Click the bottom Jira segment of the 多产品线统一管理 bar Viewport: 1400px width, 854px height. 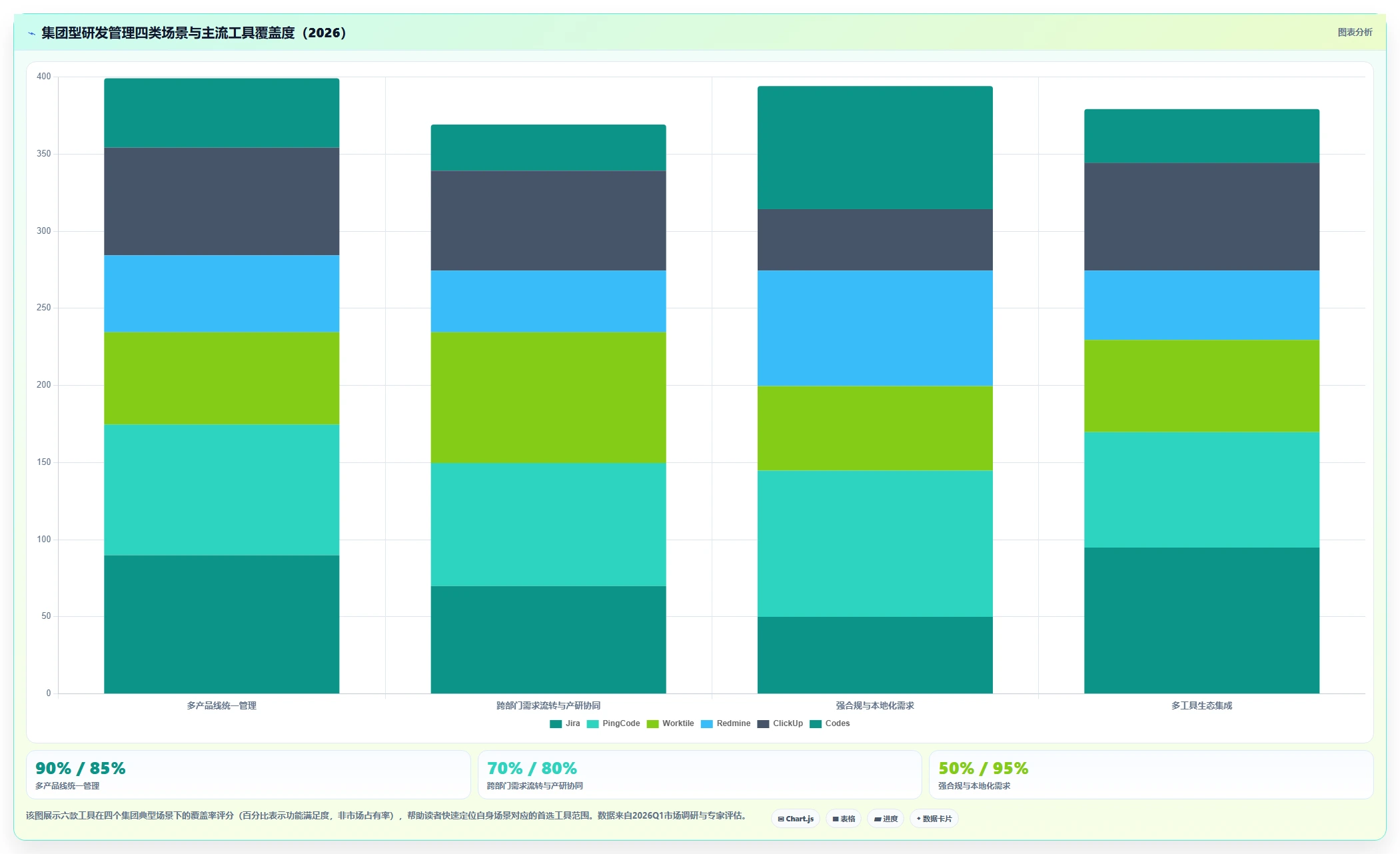point(221,624)
